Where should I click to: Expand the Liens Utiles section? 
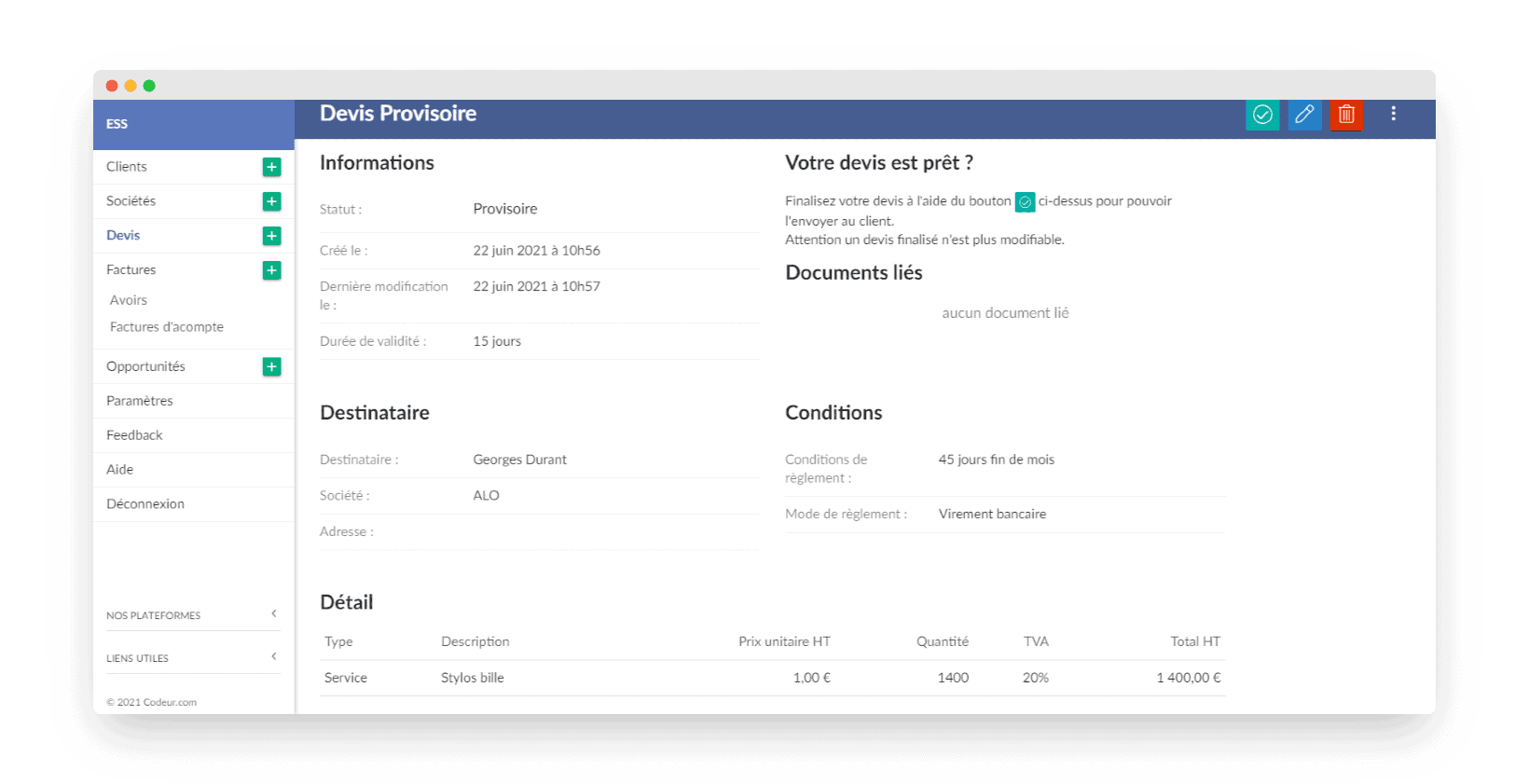click(193, 658)
